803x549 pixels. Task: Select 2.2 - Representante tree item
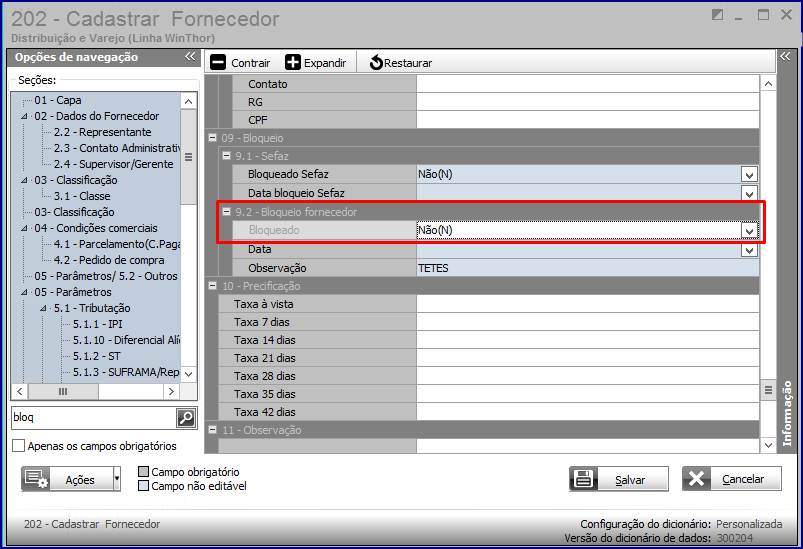click(102, 132)
